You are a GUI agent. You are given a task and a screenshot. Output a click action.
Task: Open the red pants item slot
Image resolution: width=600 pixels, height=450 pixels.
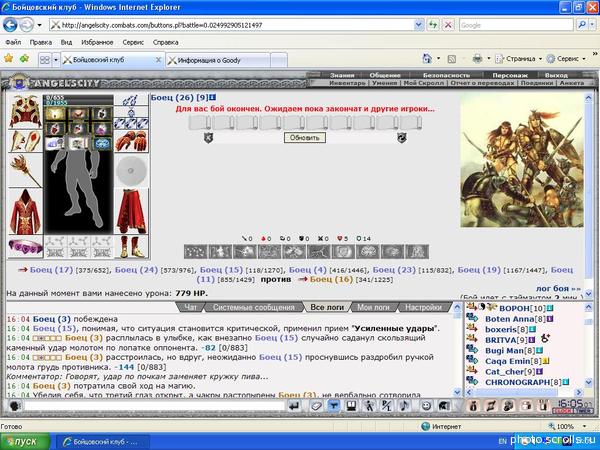131,211
